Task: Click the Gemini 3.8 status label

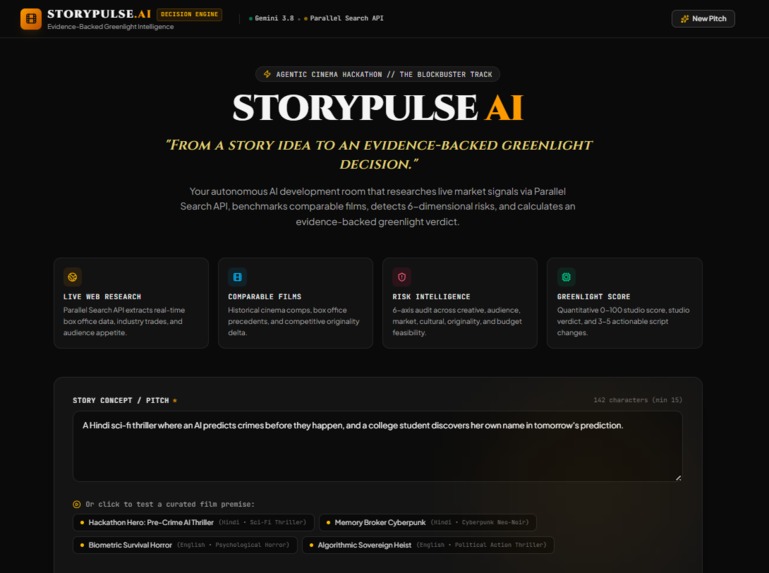Action: click(x=274, y=18)
